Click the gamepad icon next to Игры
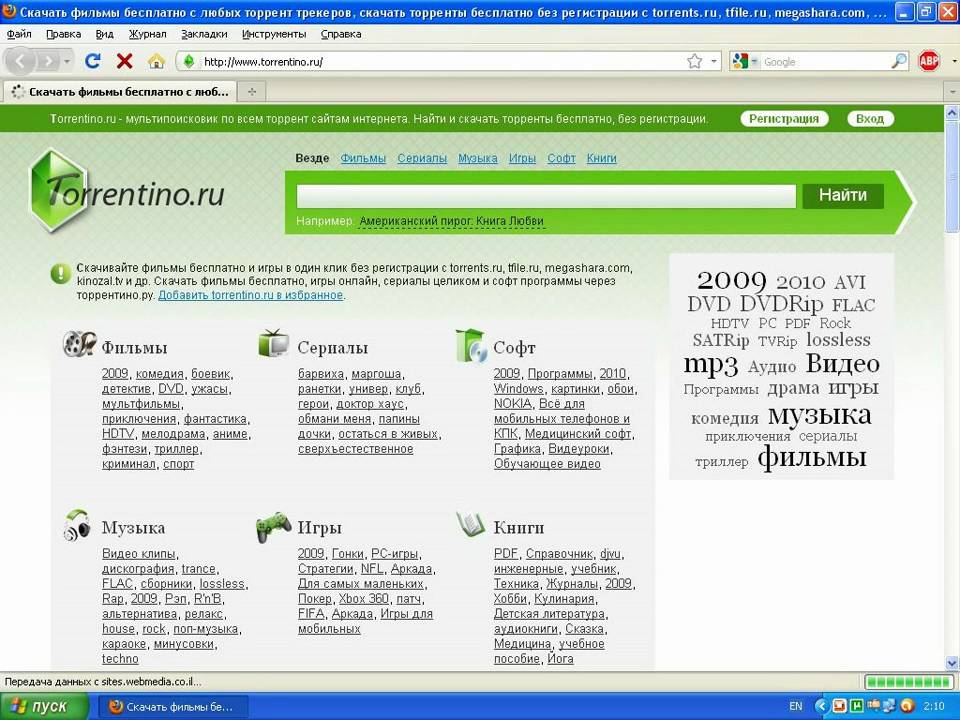The image size is (960, 720). click(x=273, y=527)
